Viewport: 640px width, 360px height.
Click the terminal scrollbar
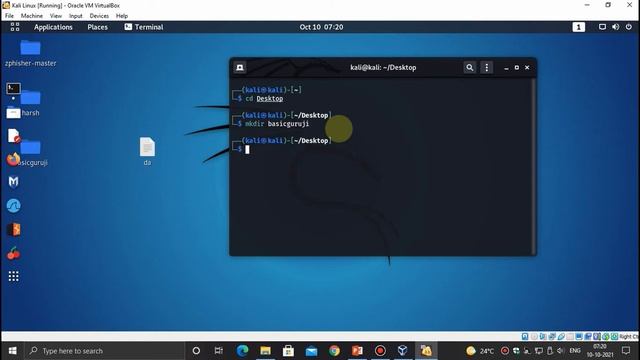533,167
